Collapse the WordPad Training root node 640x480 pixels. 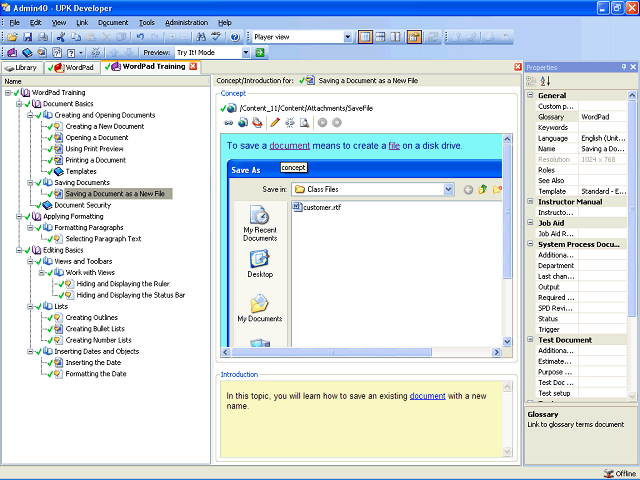click(8, 93)
